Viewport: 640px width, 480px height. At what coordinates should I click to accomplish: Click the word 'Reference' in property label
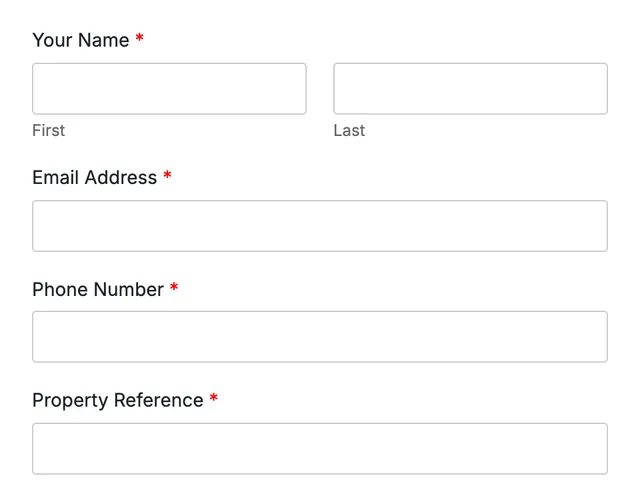(159, 400)
